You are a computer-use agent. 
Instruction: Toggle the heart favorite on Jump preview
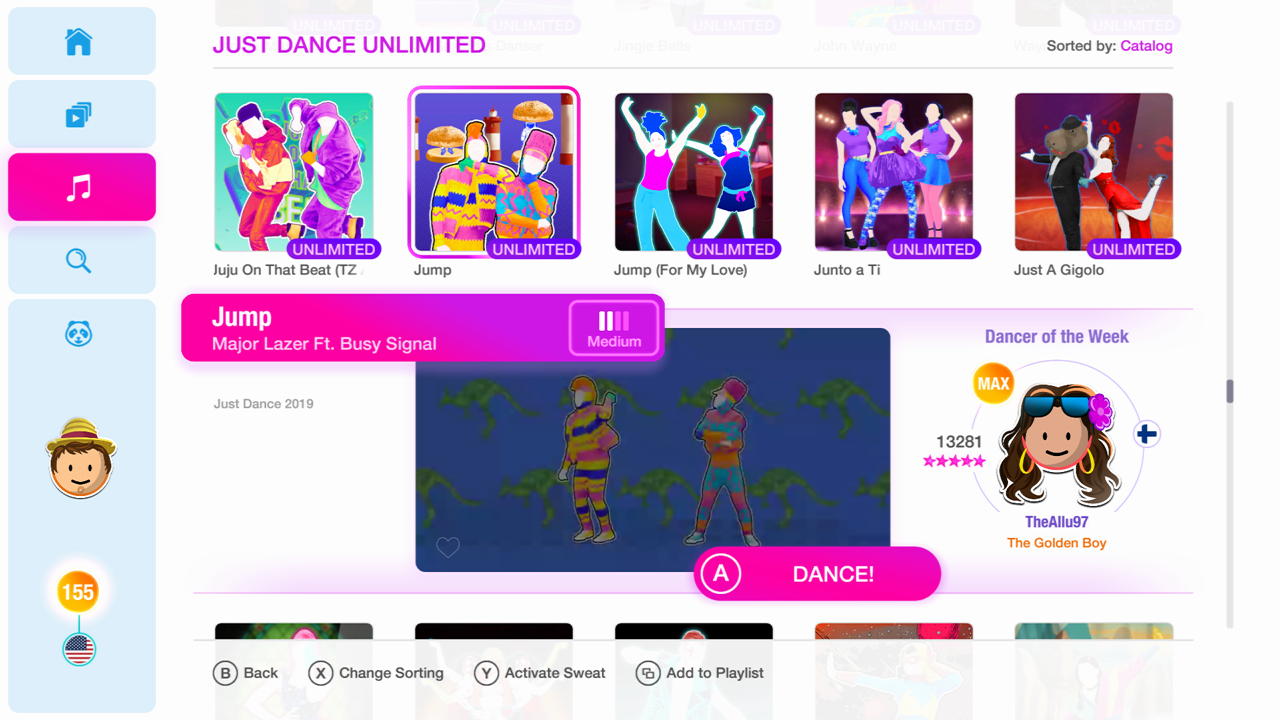[448, 547]
